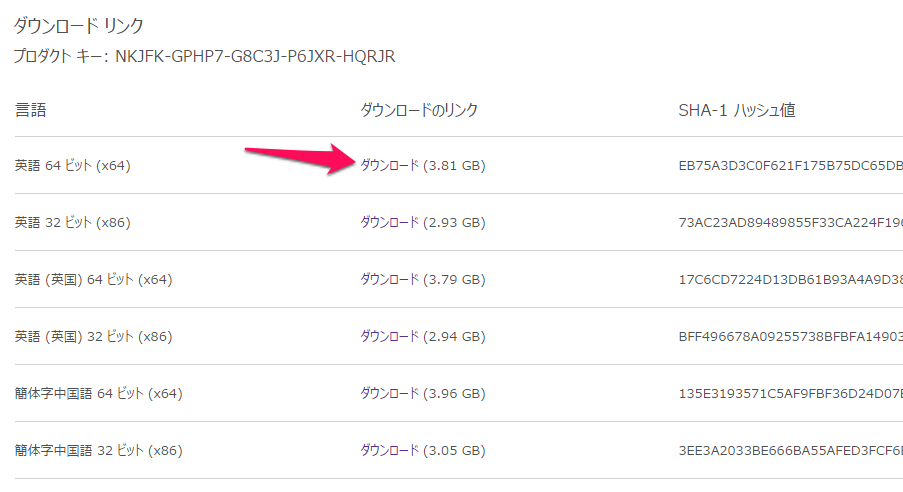Select the 言語 column header

click(31, 110)
